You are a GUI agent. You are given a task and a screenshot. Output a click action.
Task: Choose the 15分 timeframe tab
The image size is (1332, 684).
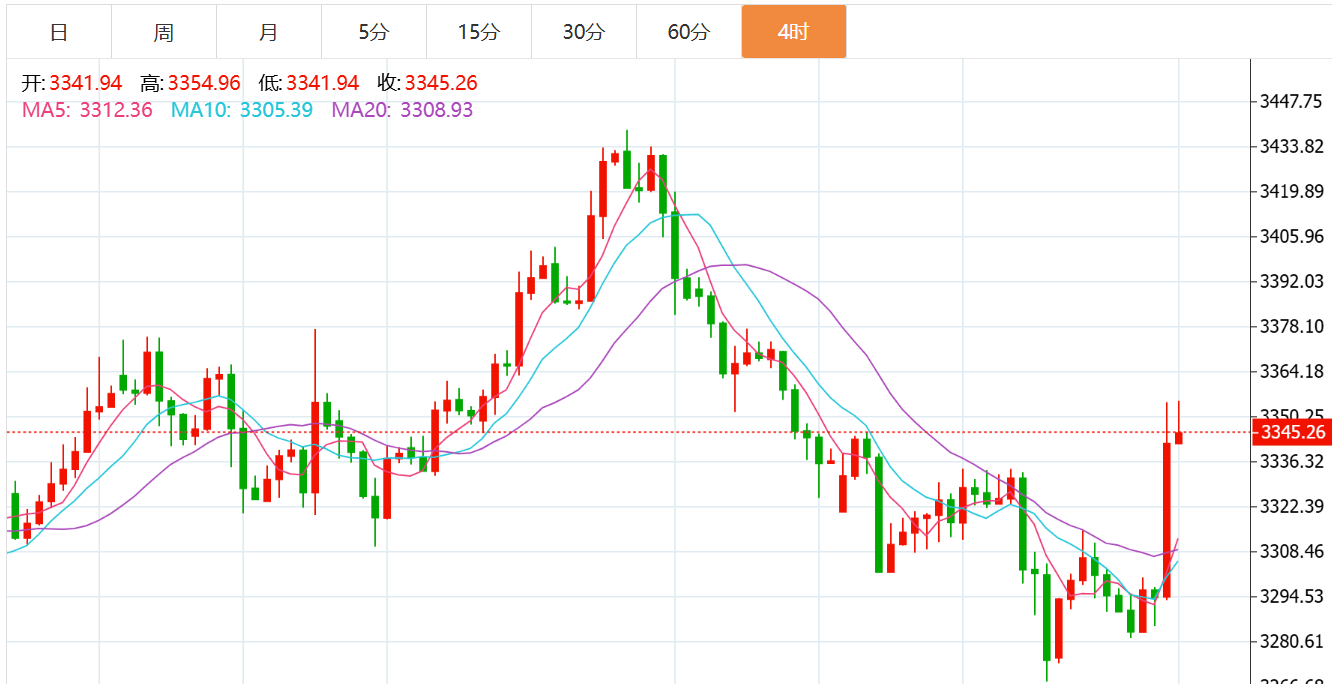[x=479, y=32]
